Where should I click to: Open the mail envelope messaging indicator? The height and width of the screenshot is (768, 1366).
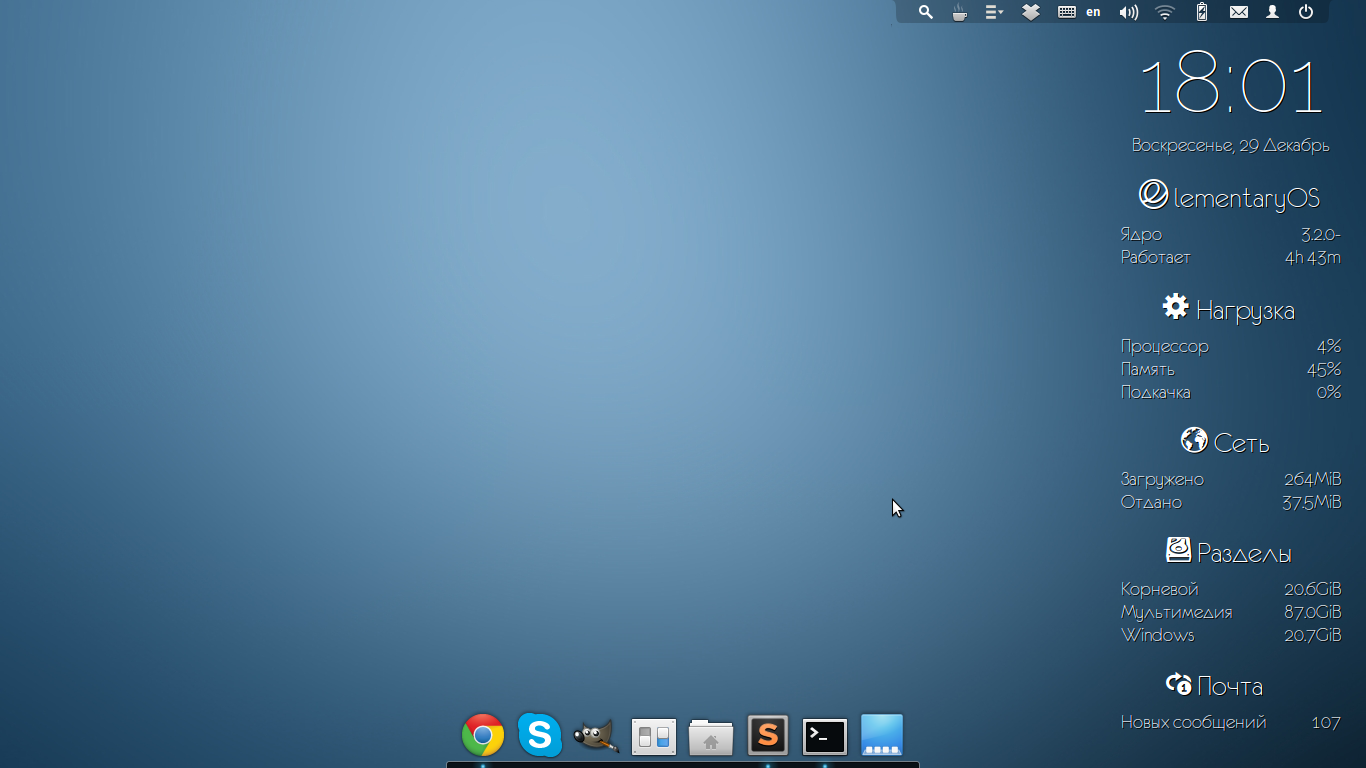pyautogui.click(x=1239, y=12)
